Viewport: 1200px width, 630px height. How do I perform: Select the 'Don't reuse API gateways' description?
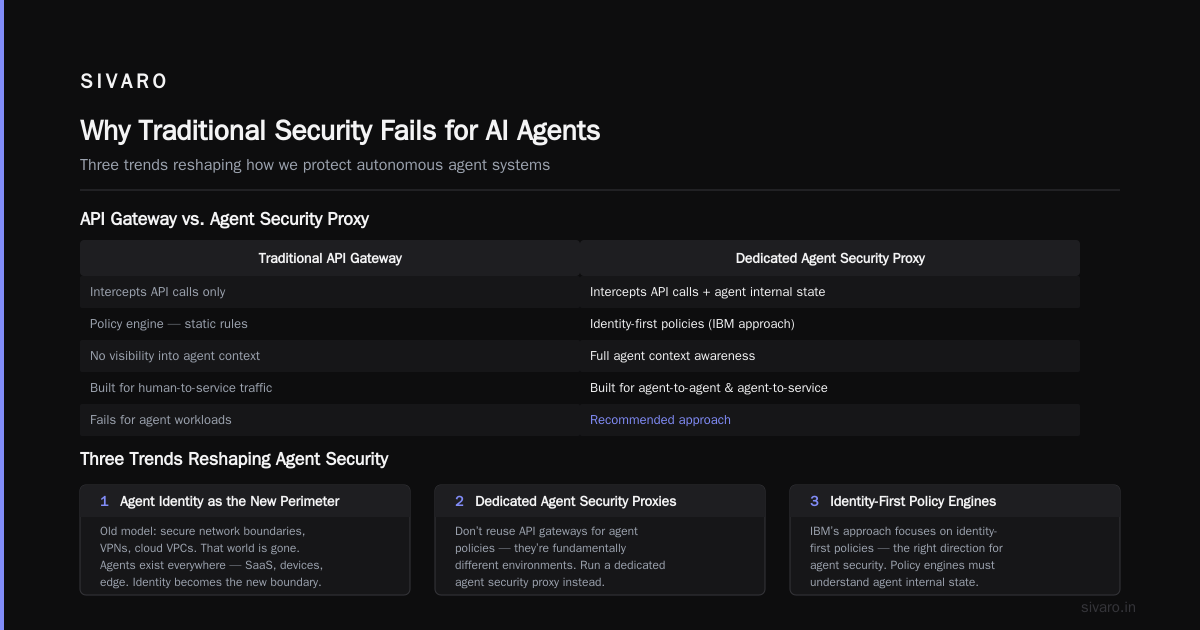560,556
